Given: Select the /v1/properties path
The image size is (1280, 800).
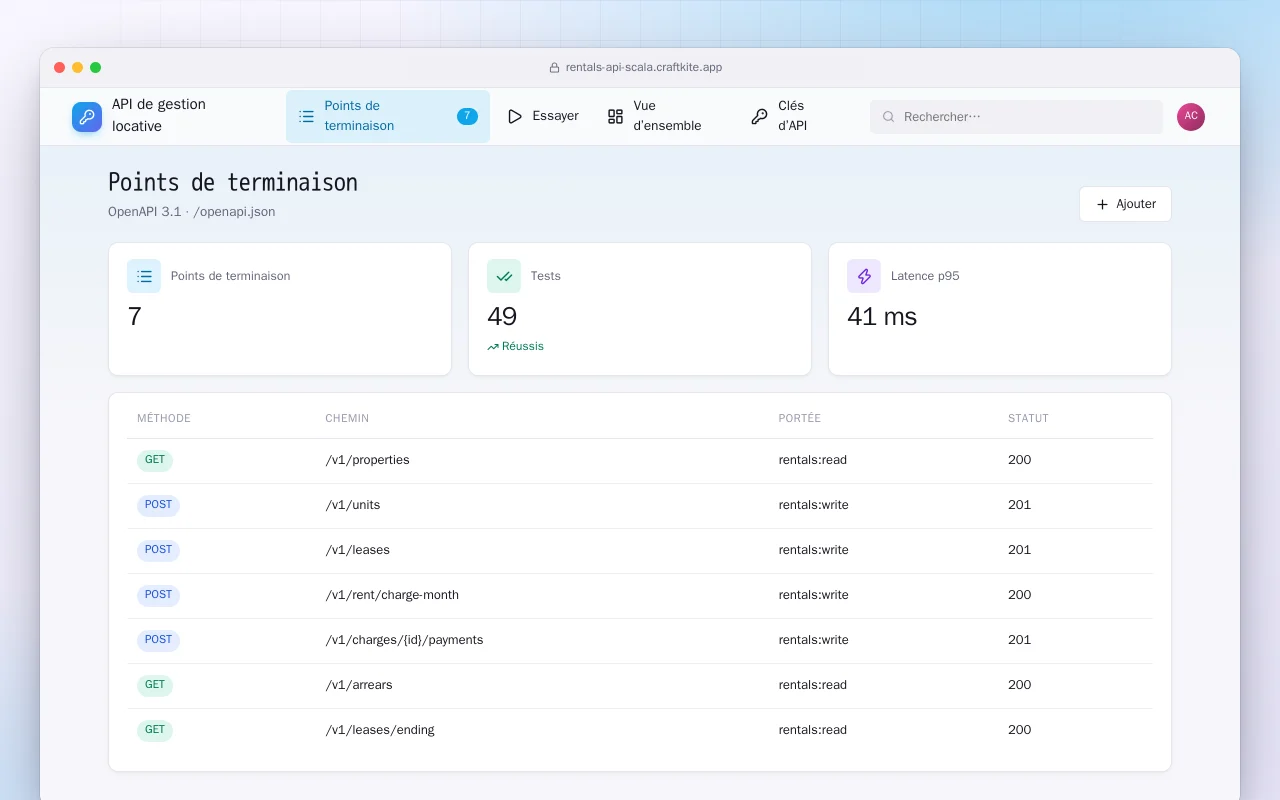Looking at the screenshot, I should tap(367, 460).
